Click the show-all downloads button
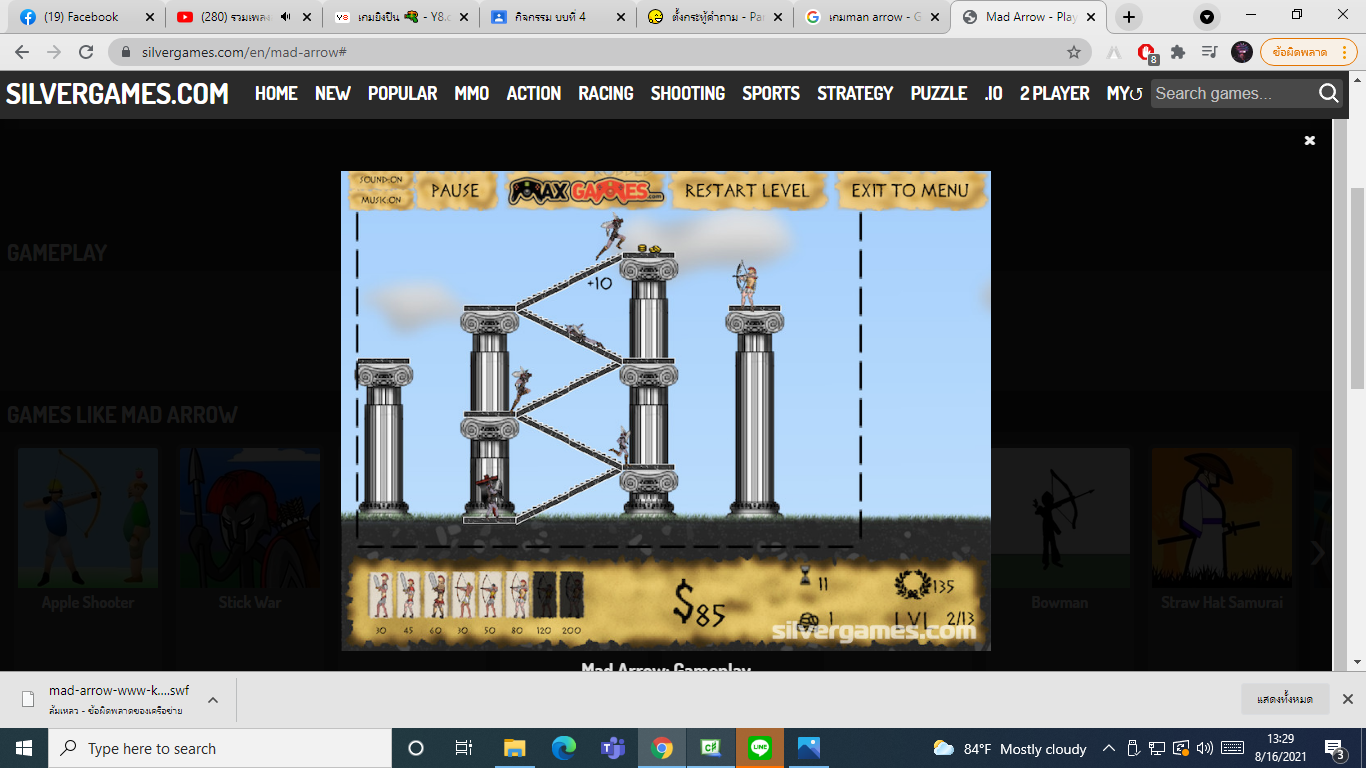Screen dimensions: 1366x768 pos(1285,699)
